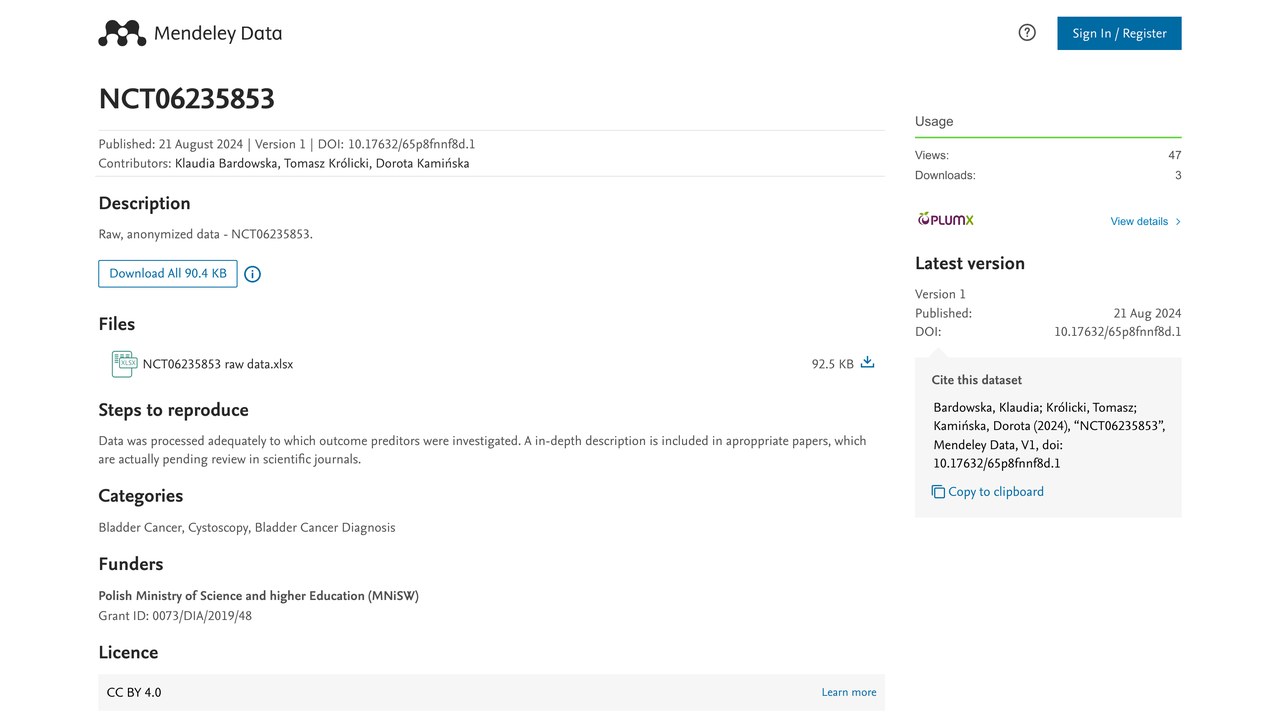Screen dimensions: 1280x720
Task: Click Learn more about CC BY 4.0
Action: (849, 692)
